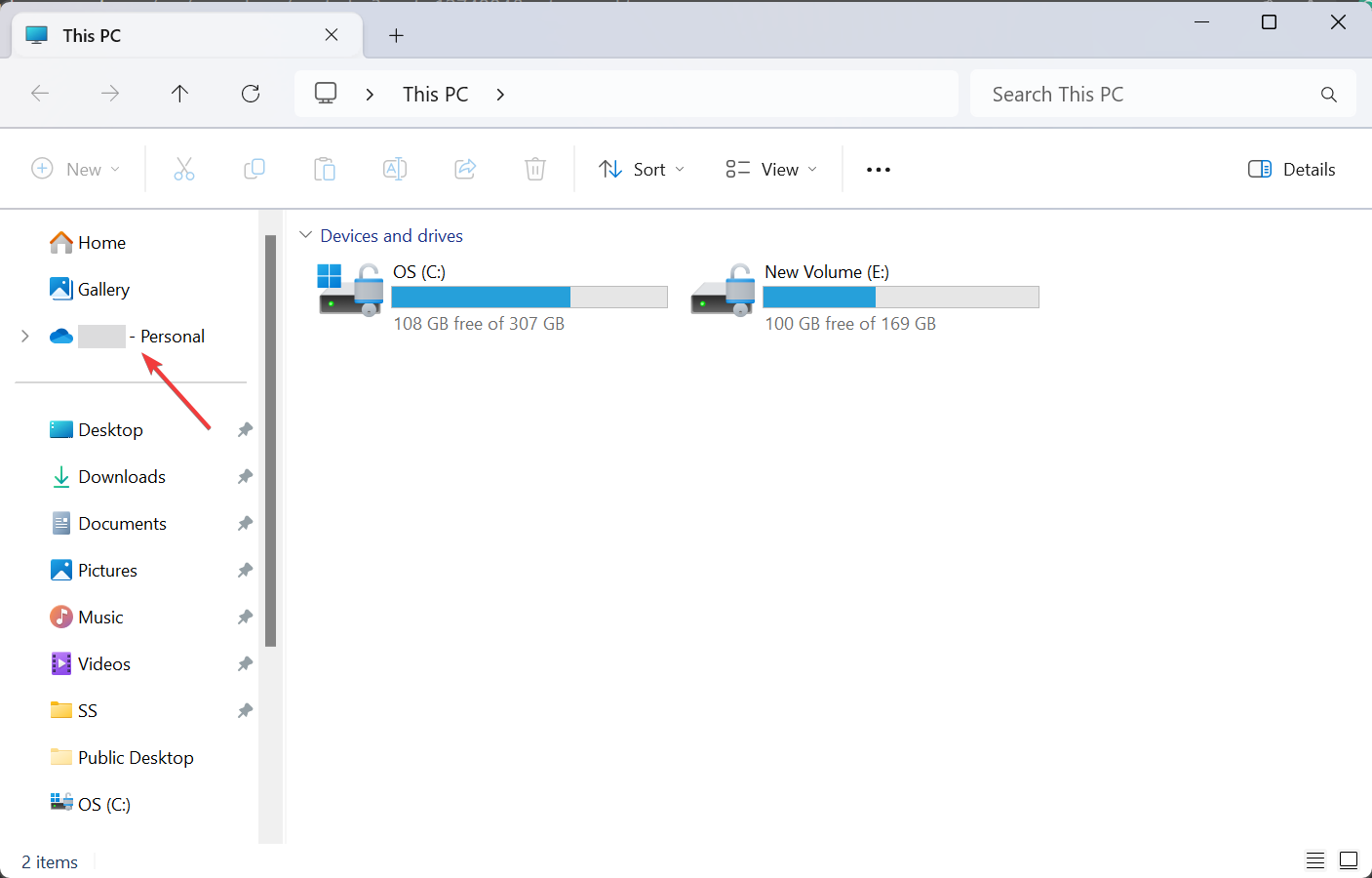Open the New item menu
This screenshot has width=1372, height=878.
coord(76,169)
